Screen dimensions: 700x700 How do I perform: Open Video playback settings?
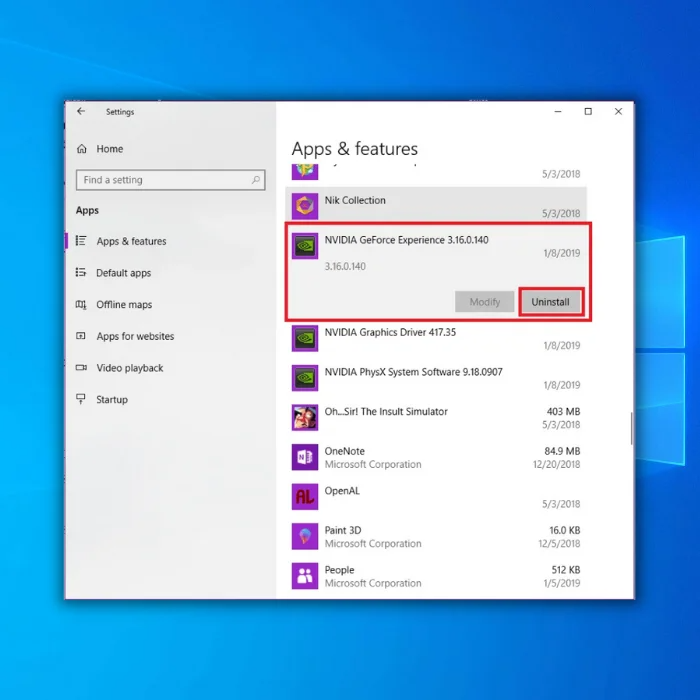[130, 368]
